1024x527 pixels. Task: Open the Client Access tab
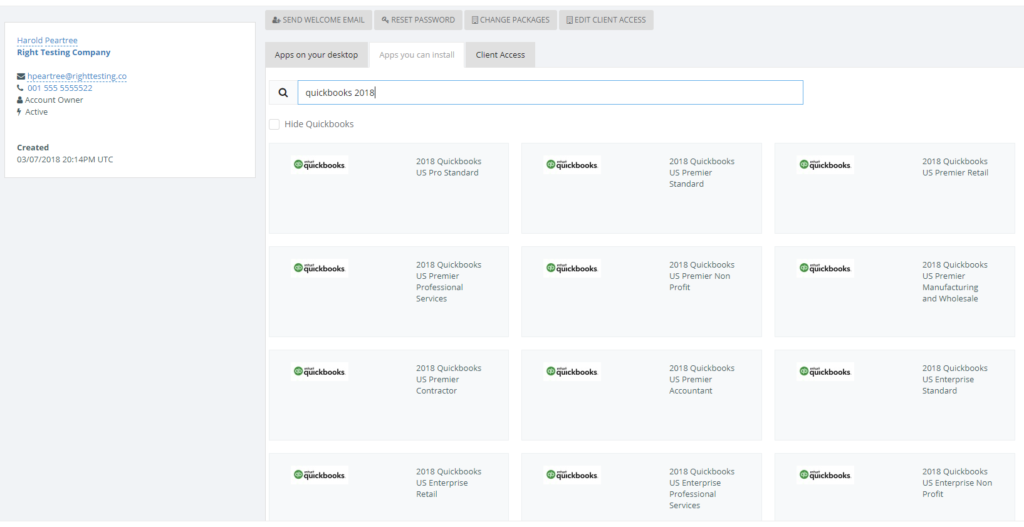coord(500,55)
